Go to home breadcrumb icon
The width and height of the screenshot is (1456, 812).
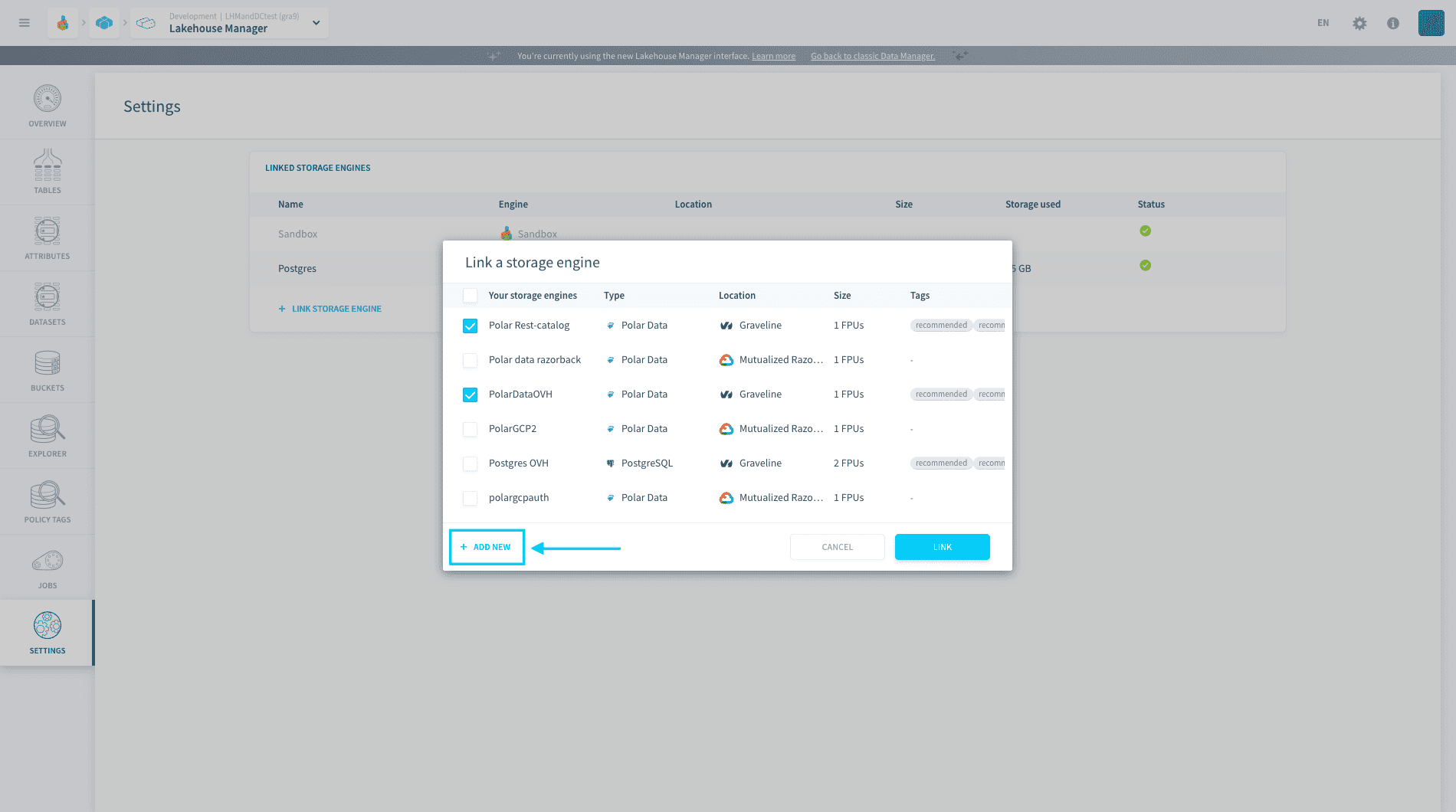pos(63,23)
